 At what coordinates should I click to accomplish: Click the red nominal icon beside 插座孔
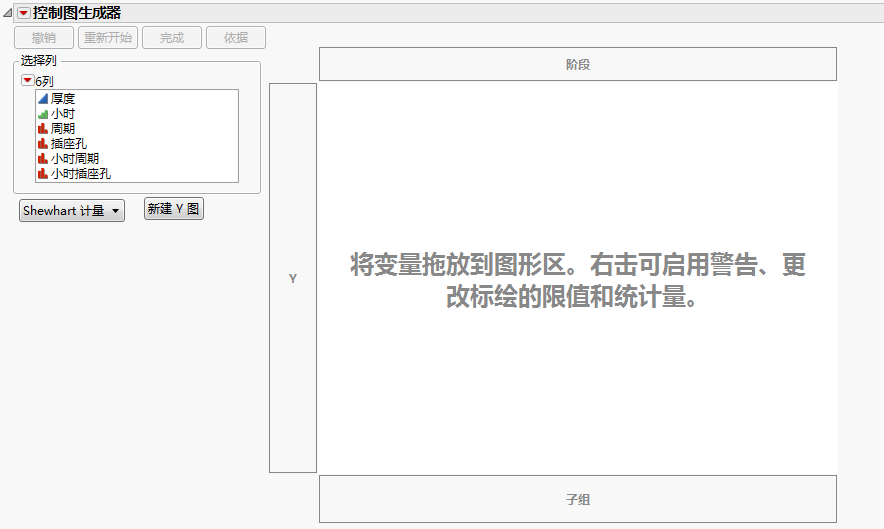click(43, 144)
